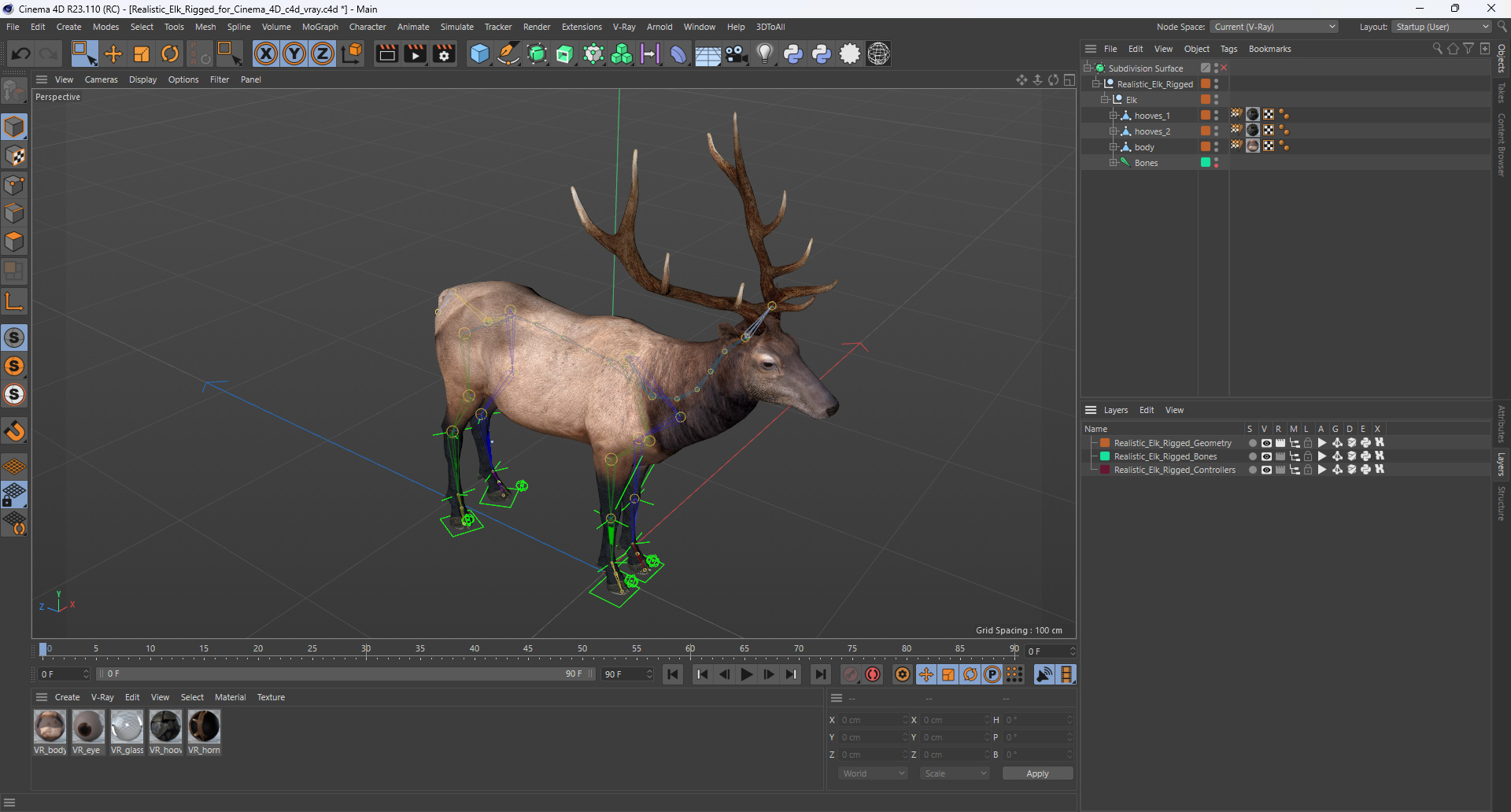Click the X position input field
The image size is (1511, 812).
[873, 720]
